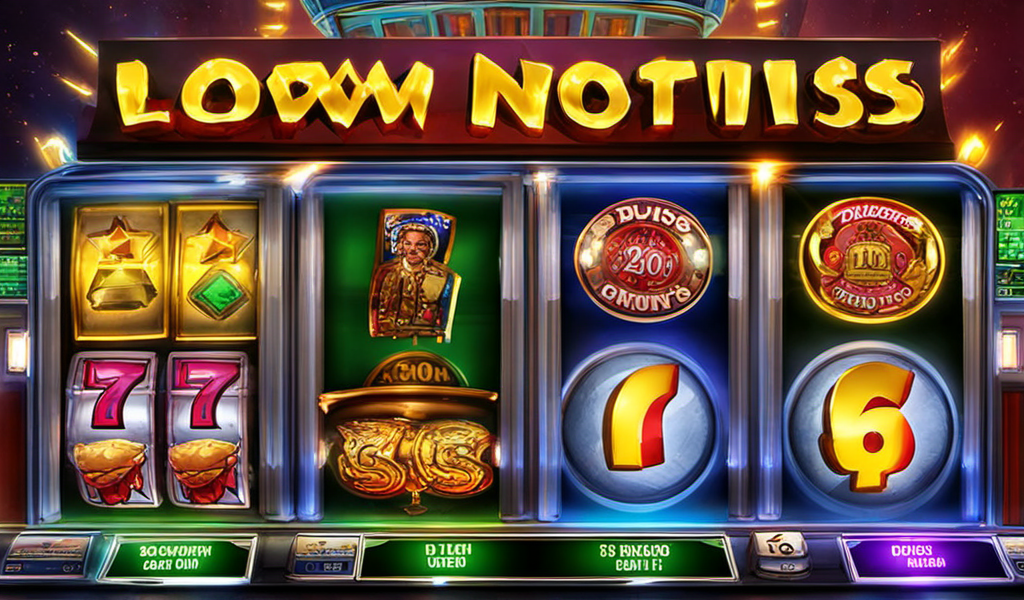Select the gold star and bar symbol
Viewport: 1024px width, 600px height.
pyautogui.click(x=120, y=271)
